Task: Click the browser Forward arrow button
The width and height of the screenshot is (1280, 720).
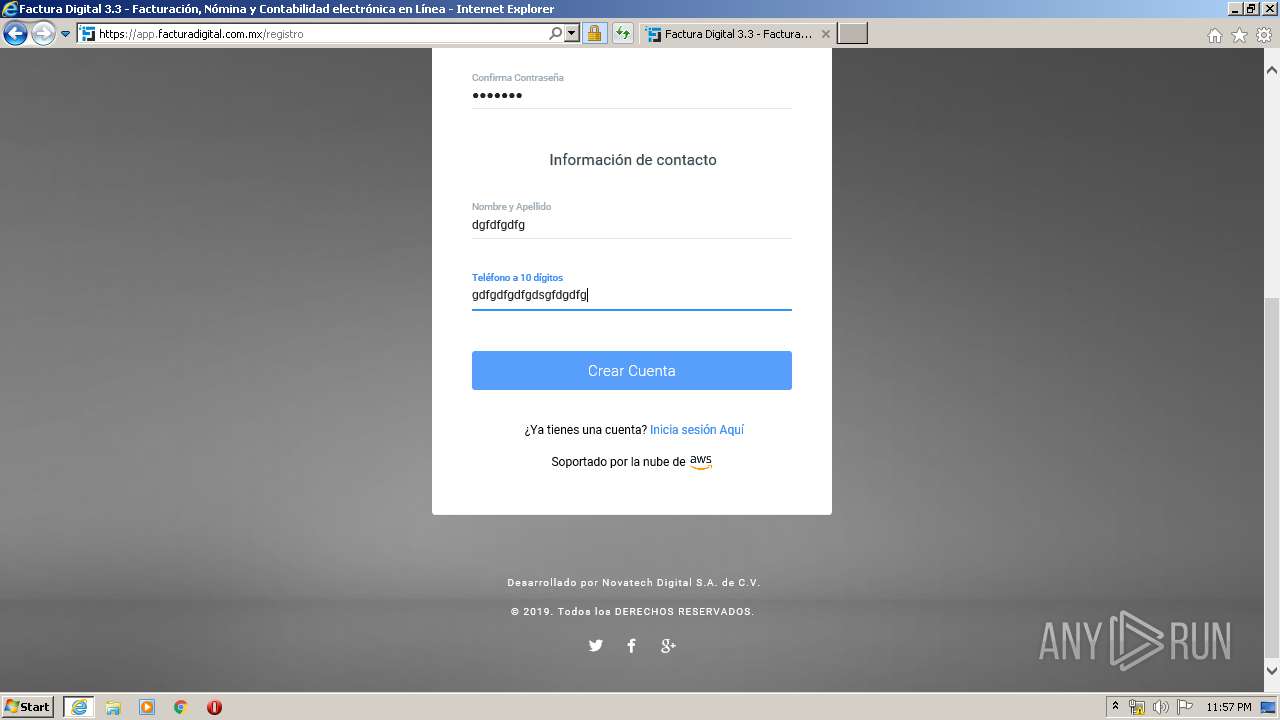Action: 43,34
